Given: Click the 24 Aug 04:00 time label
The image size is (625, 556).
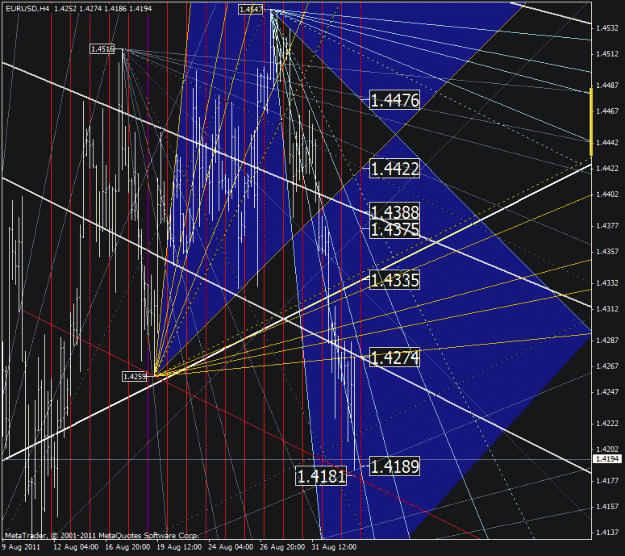Looking at the screenshot, I should pos(230,547).
